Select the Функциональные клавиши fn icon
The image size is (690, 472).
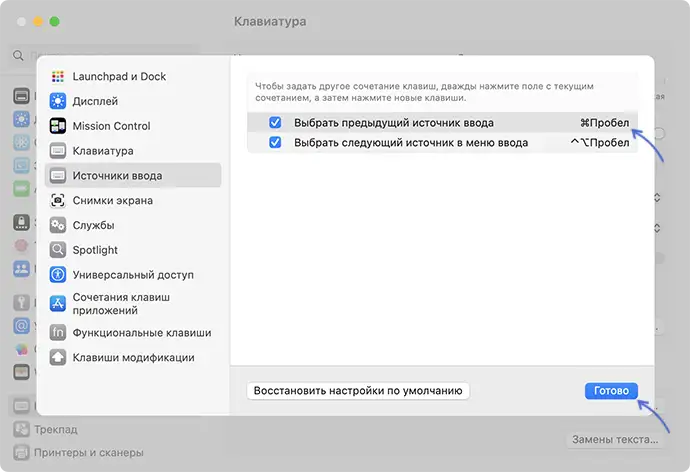click(x=58, y=333)
